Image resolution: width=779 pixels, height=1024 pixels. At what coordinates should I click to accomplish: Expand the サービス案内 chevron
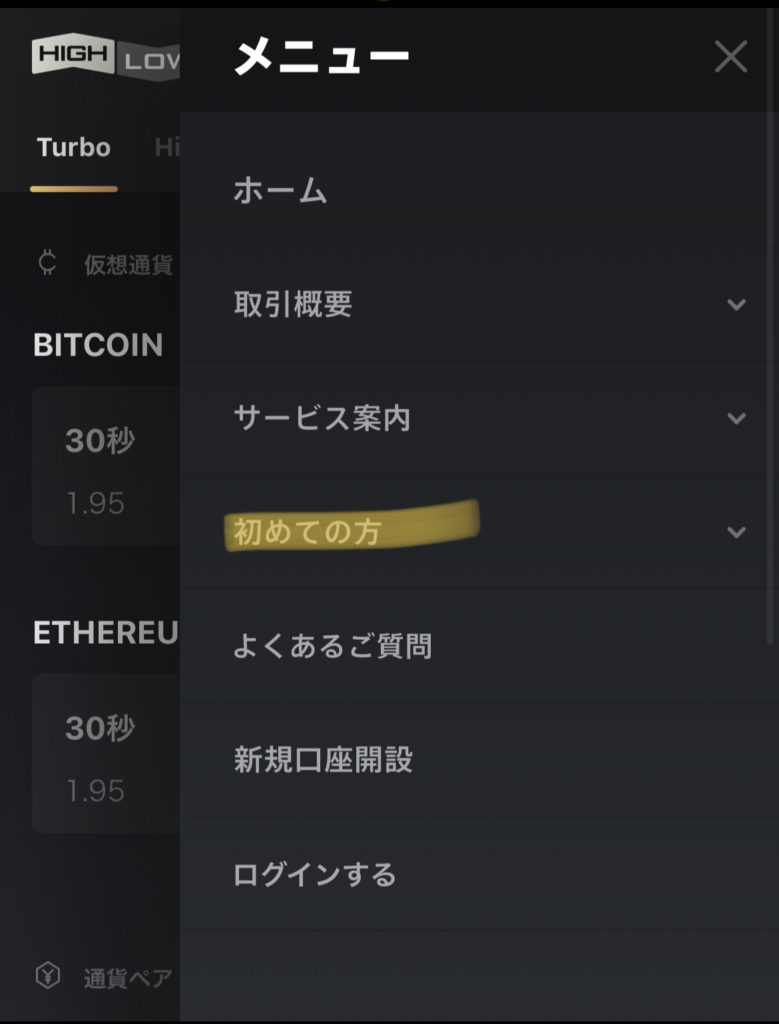[737, 418]
